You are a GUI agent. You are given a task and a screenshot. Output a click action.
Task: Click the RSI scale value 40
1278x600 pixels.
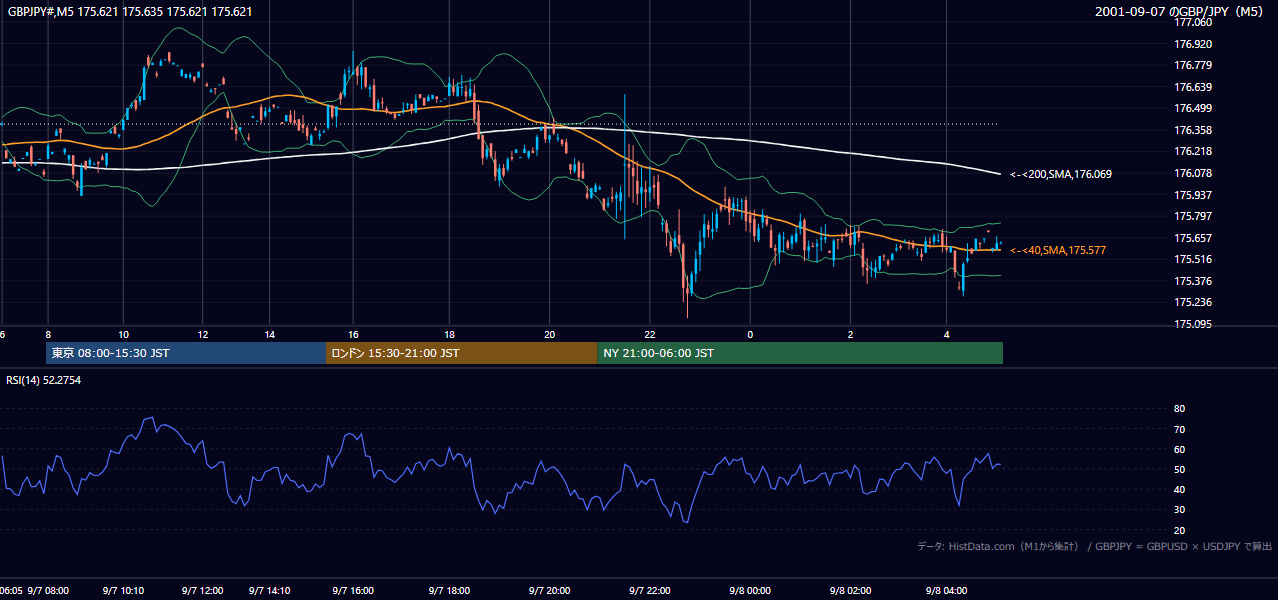tap(1180, 489)
